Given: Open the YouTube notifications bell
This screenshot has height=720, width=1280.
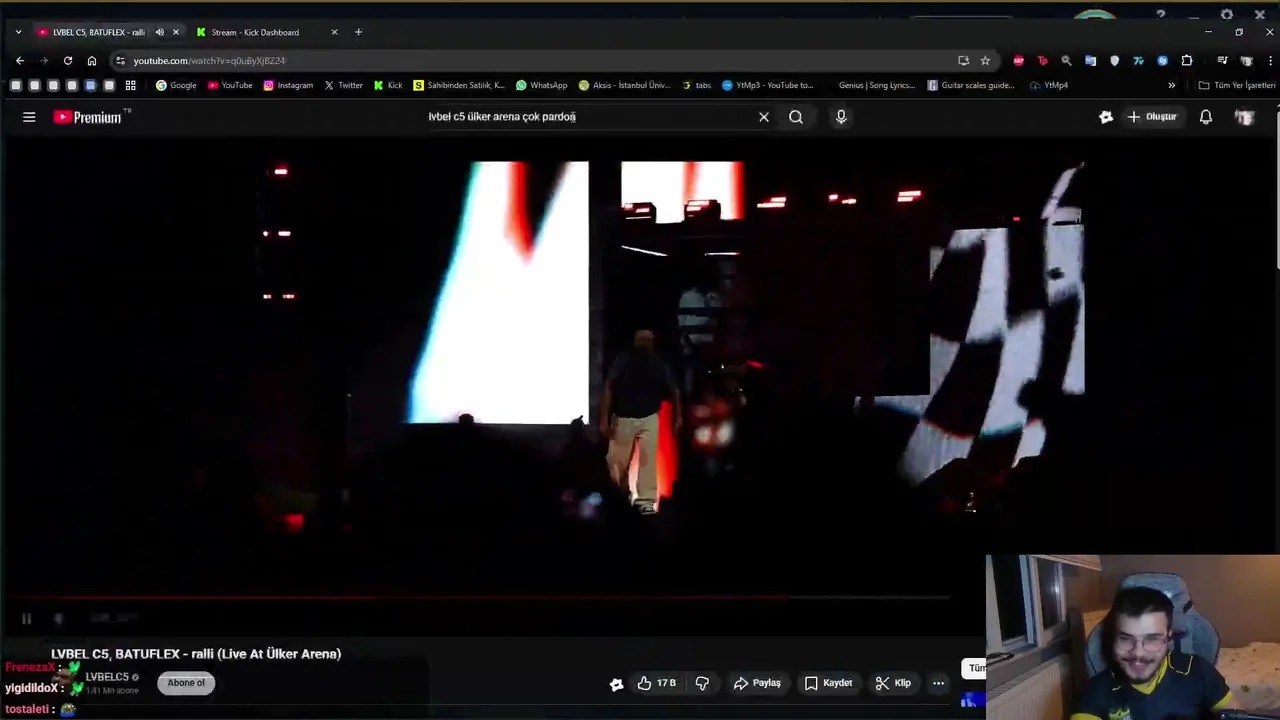Looking at the screenshot, I should 1206,117.
